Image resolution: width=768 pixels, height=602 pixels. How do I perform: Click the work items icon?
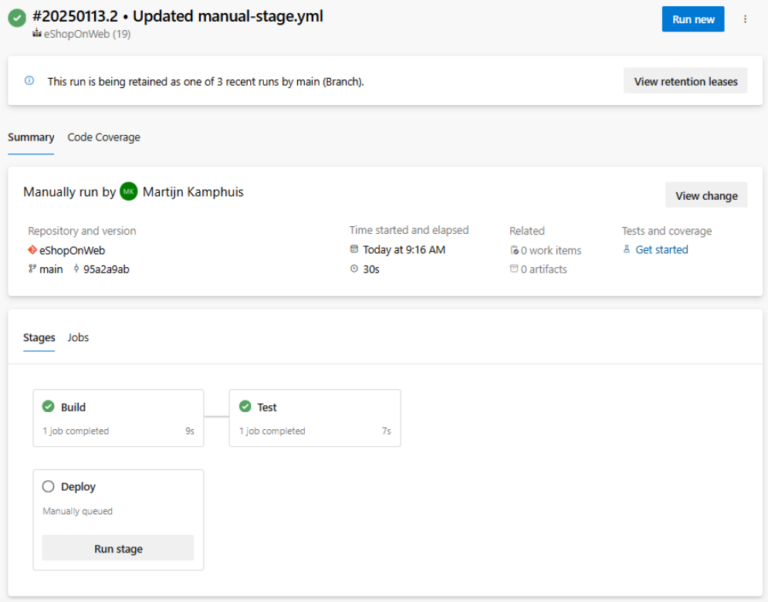pyautogui.click(x=514, y=250)
